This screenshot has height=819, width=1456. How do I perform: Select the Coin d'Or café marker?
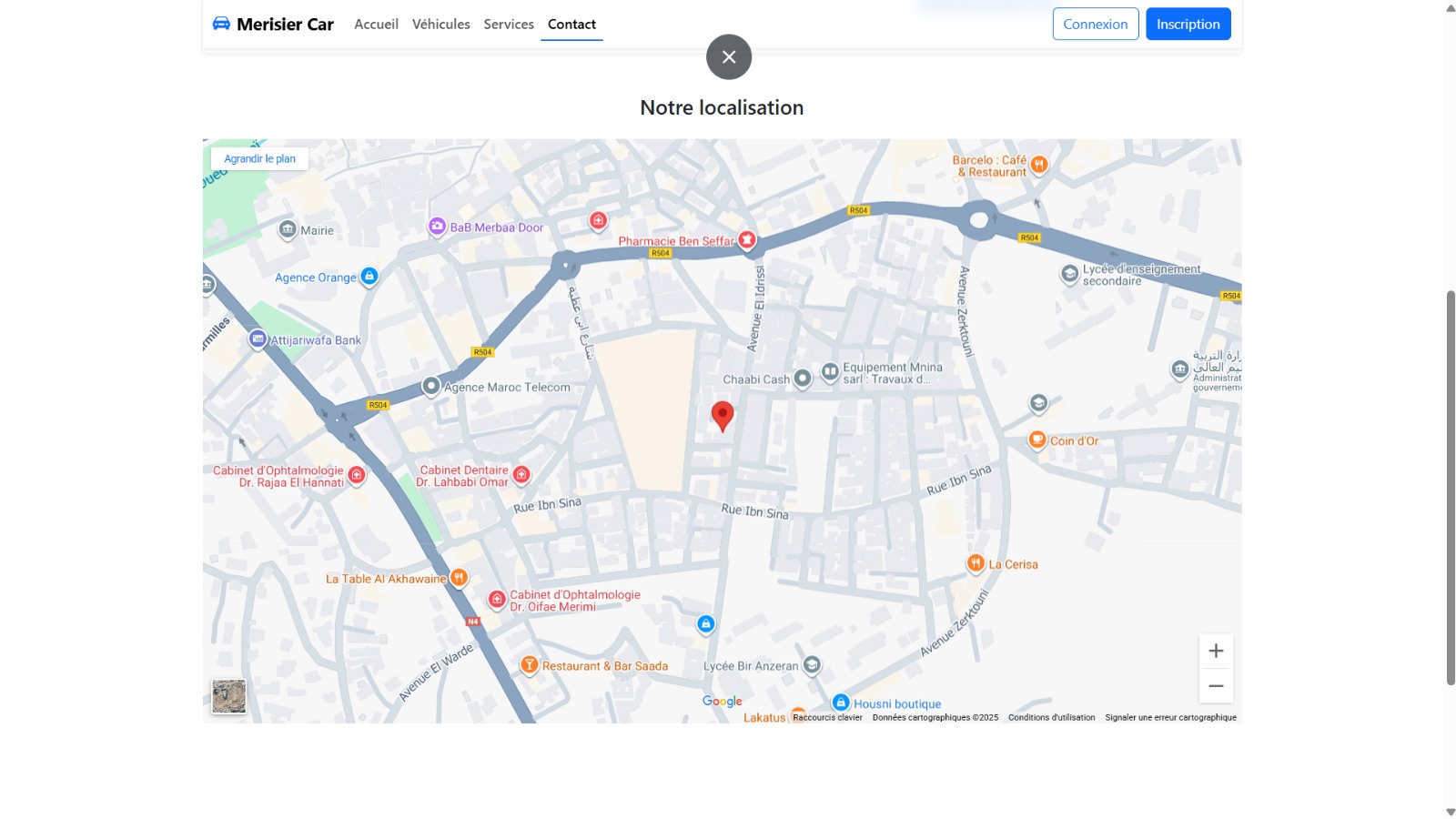tap(1036, 440)
